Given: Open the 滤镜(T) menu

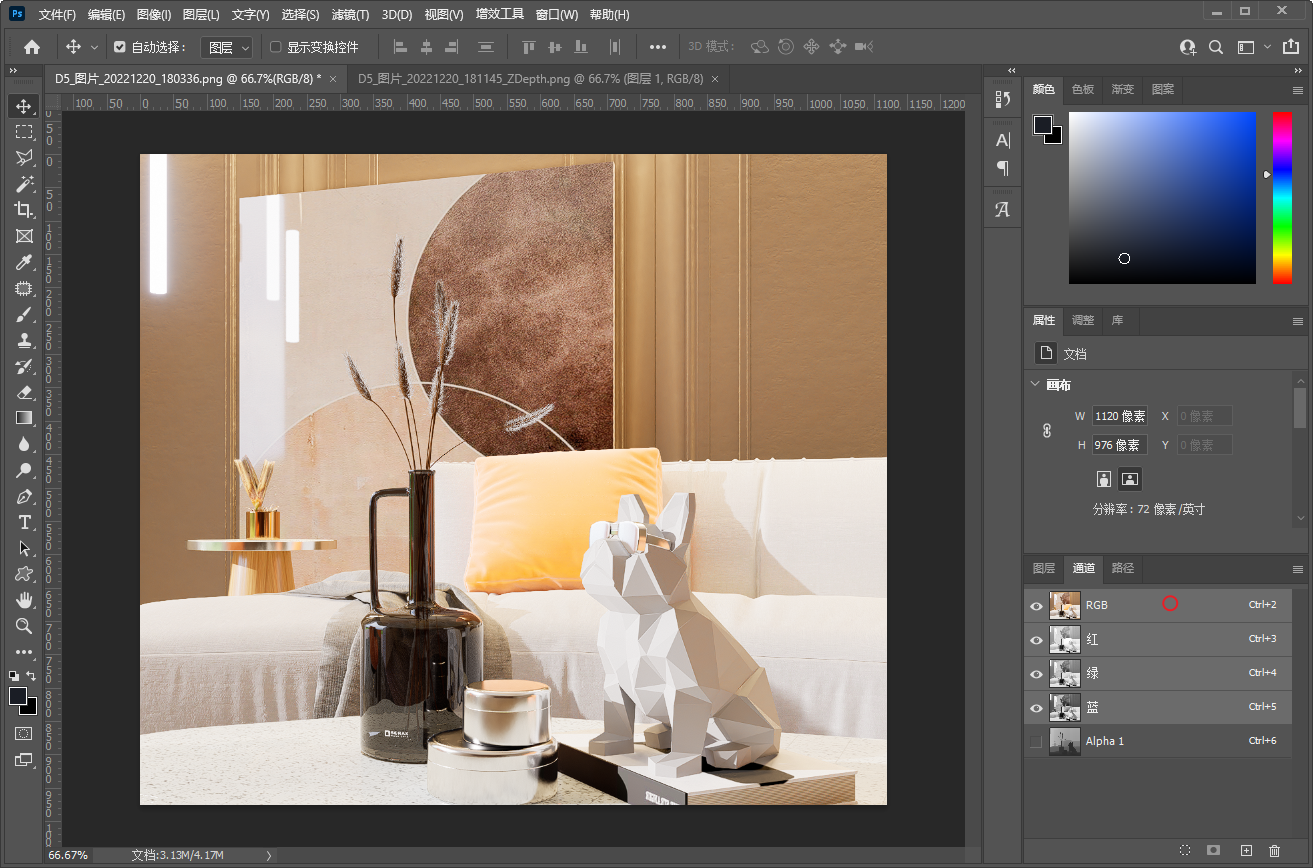Looking at the screenshot, I should pyautogui.click(x=350, y=15).
